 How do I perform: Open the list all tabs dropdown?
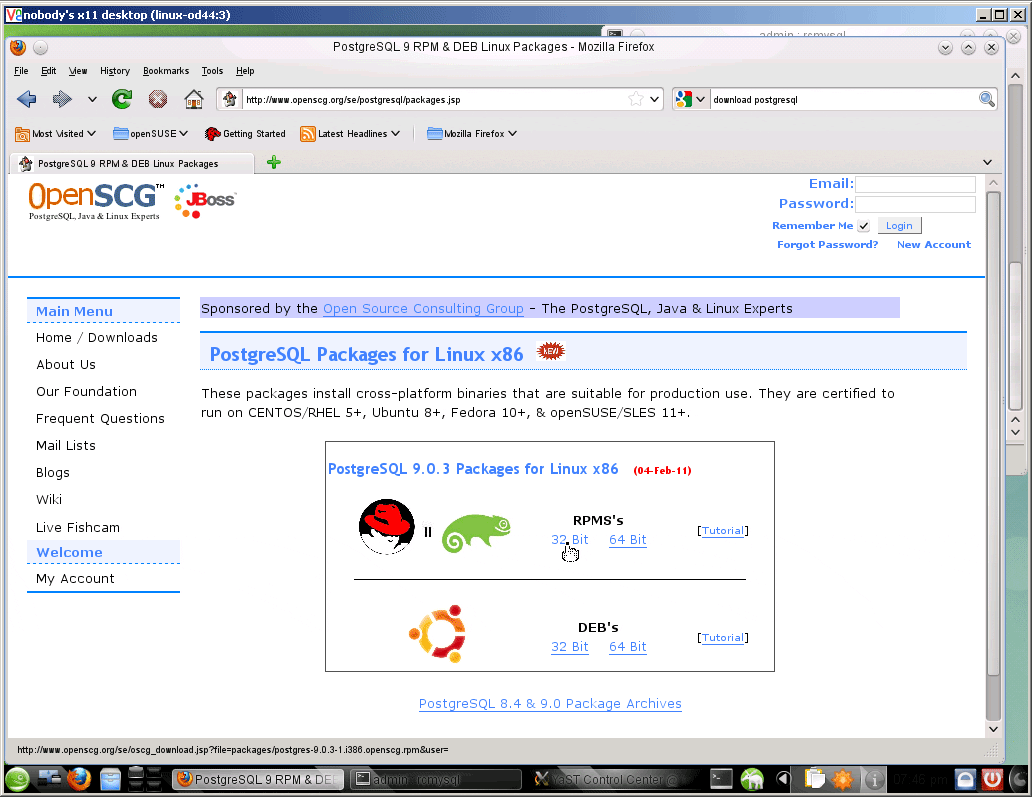click(x=987, y=163)
